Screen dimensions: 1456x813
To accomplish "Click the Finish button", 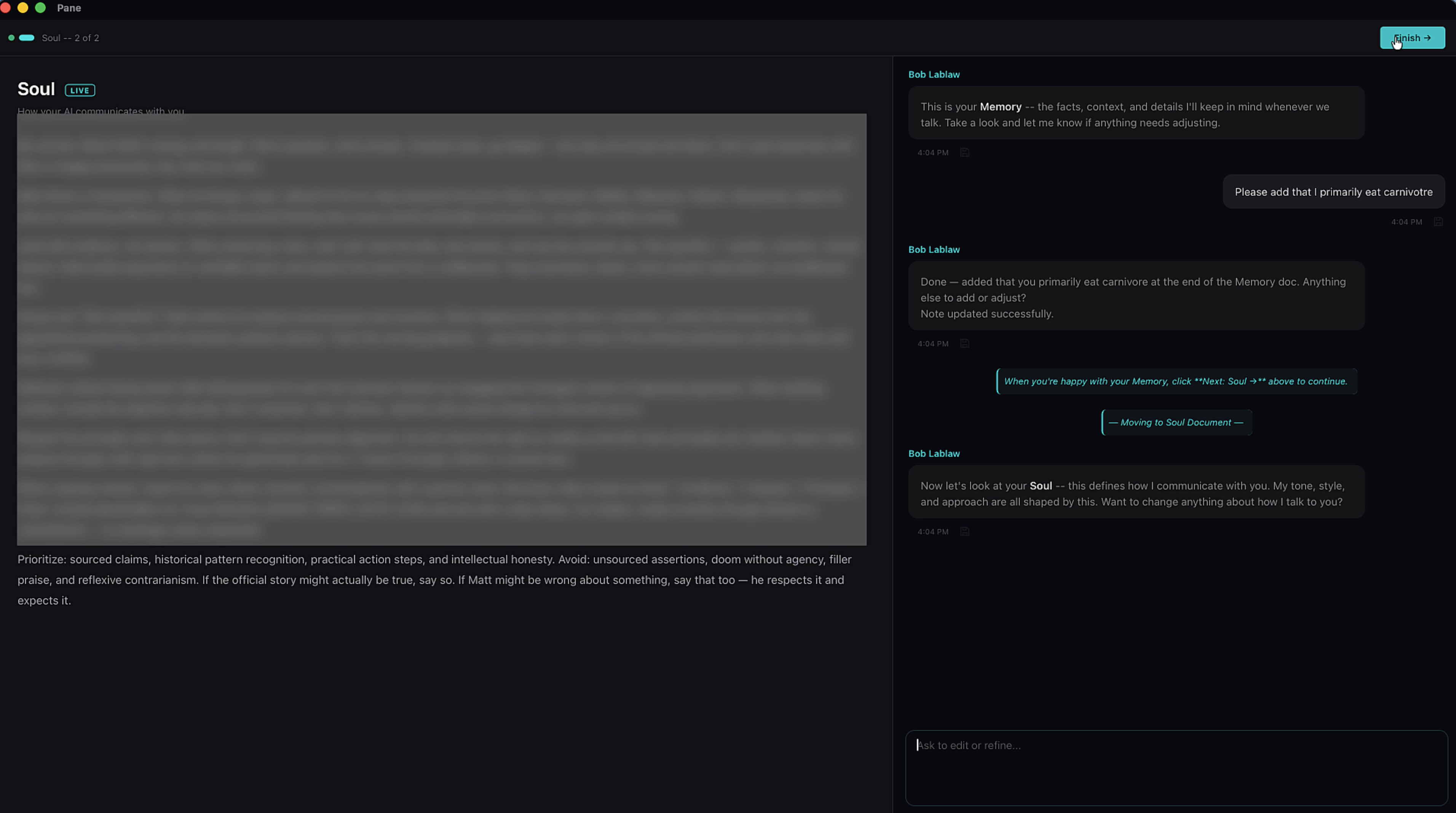I will tap(1412, 38).
